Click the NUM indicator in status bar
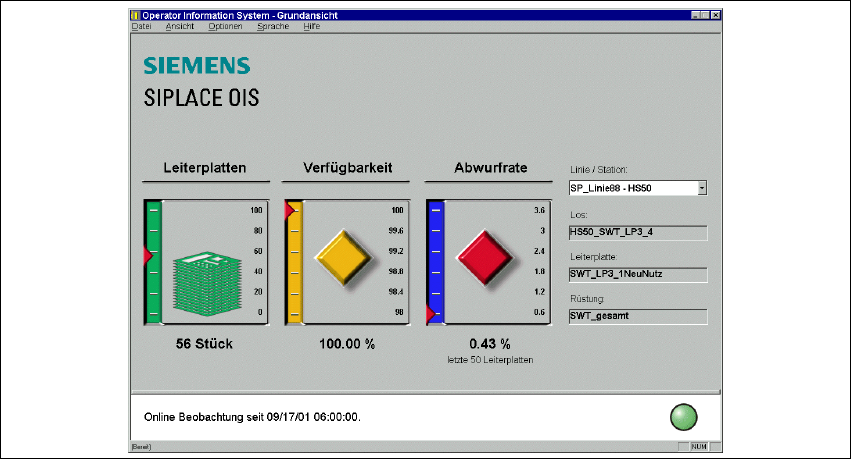 [x=699, y=447]
